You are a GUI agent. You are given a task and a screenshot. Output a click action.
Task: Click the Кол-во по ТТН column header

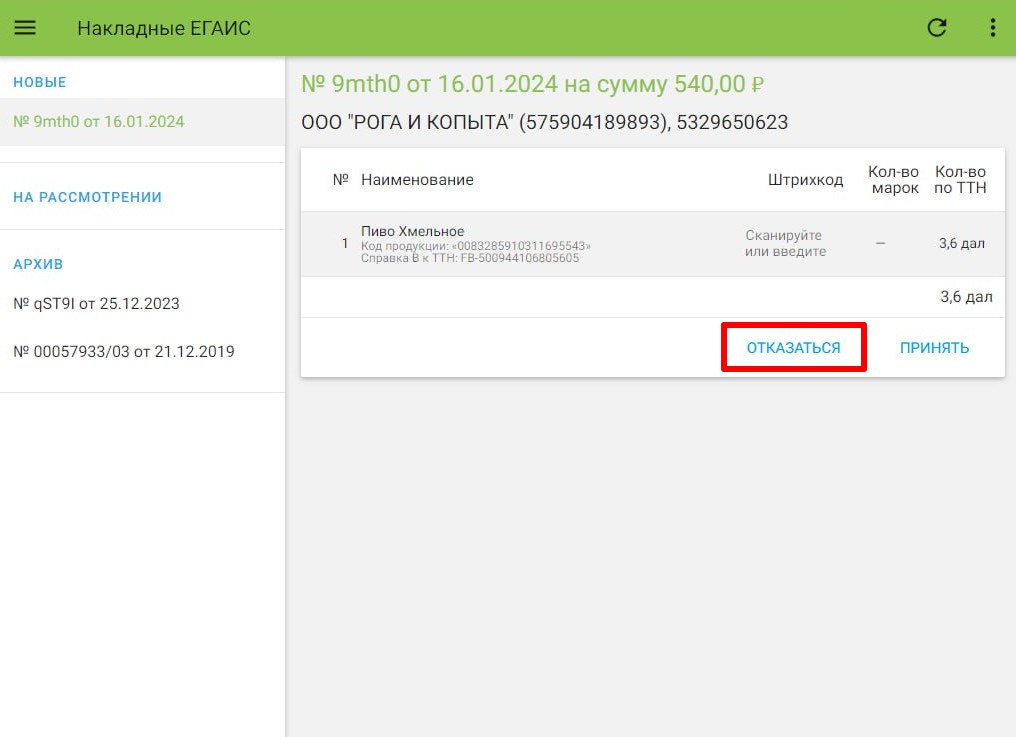click(x=960, y=180)
